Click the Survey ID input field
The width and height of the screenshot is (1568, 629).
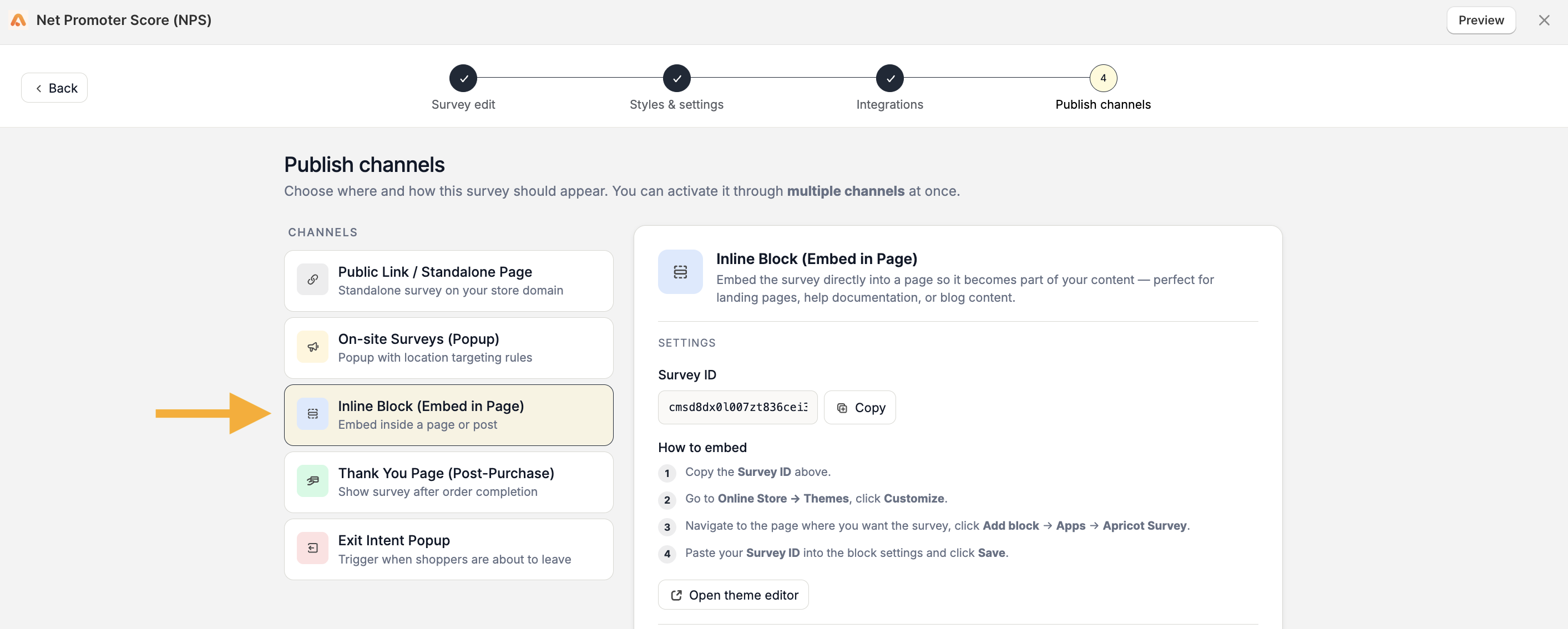[737, 408]
